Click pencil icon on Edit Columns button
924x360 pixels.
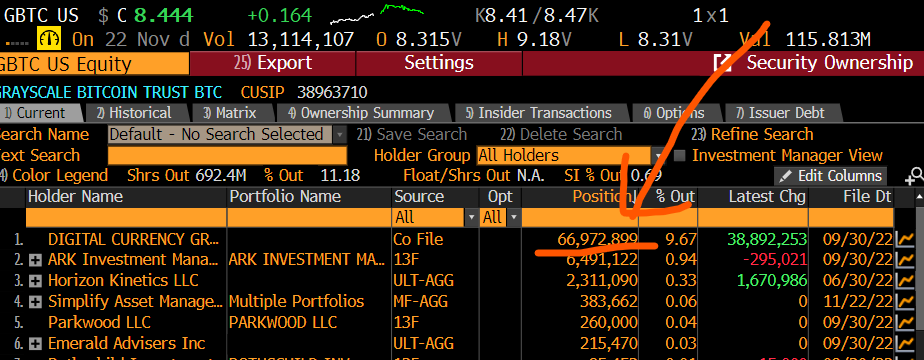pyautogui.click(x=786, y=176)
